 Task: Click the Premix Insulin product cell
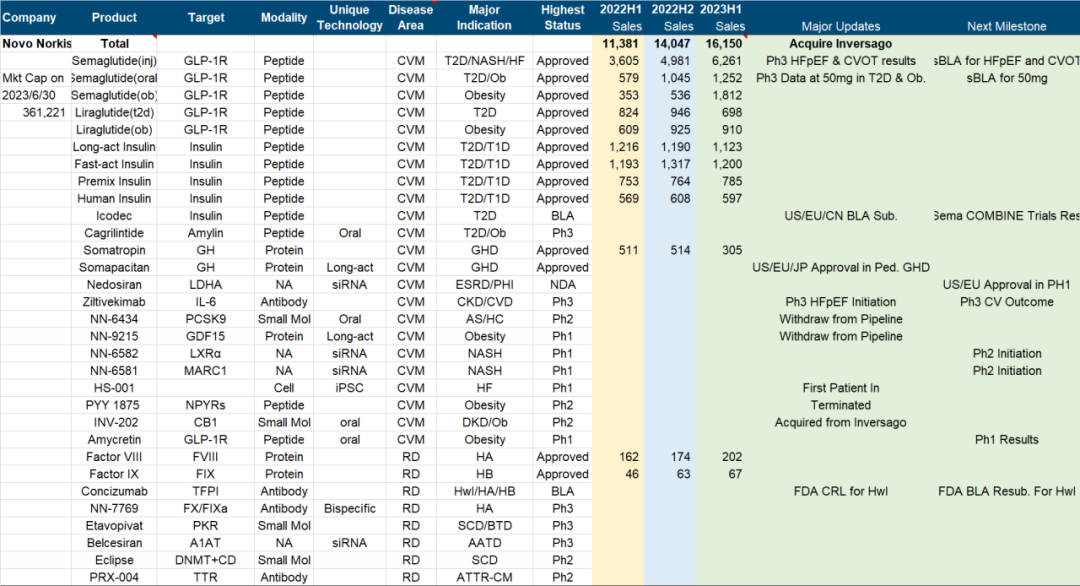[x=114, y=181]
